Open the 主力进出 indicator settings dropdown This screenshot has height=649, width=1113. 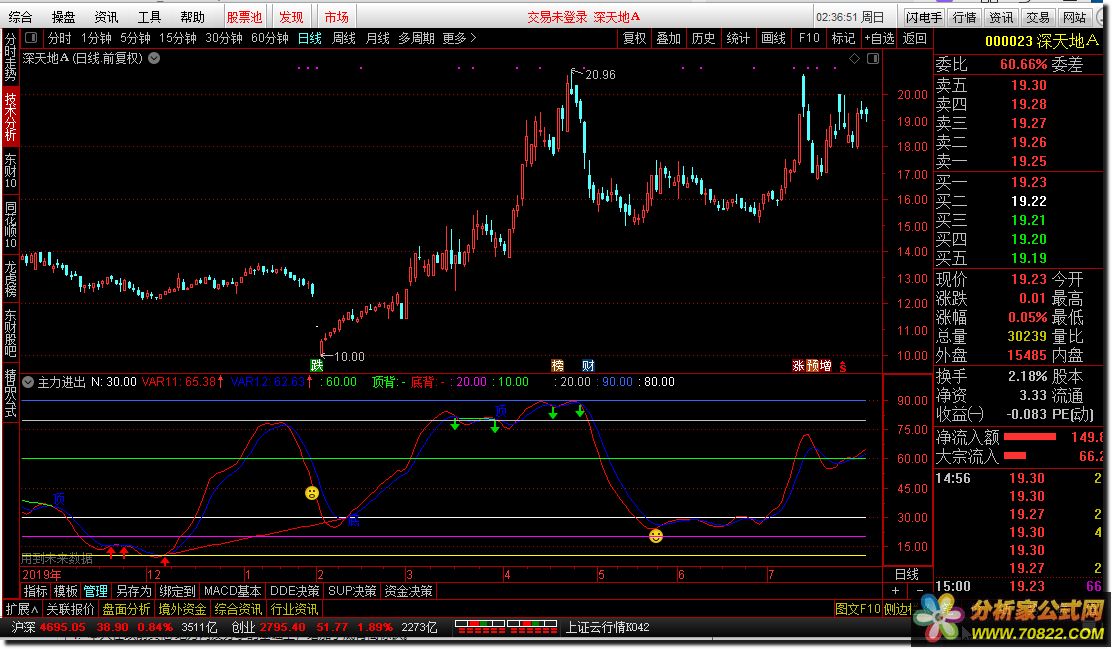[28, 382]
